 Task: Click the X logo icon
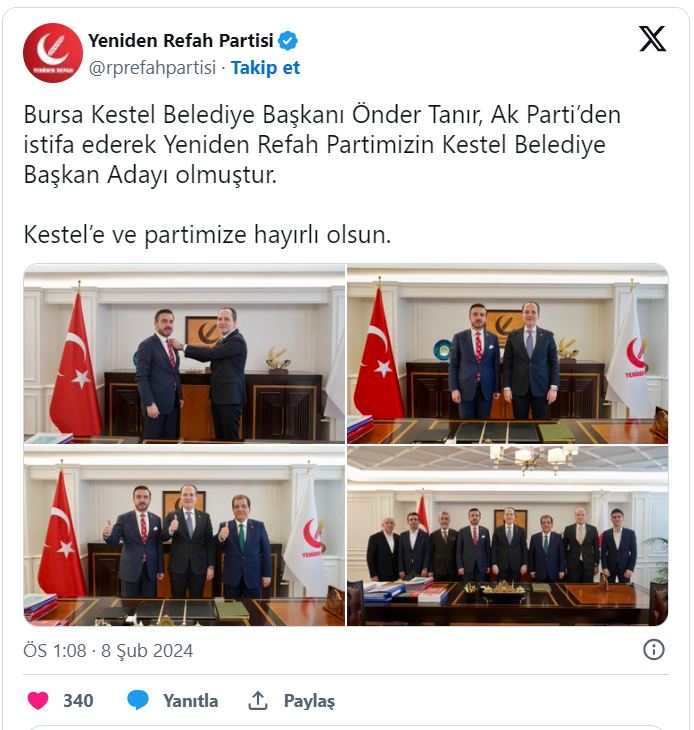tap(652, 39)
